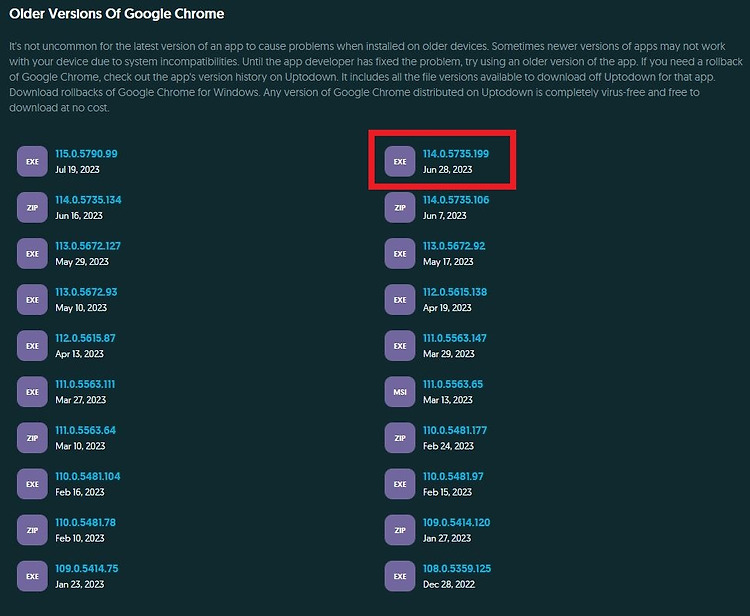Screen dimensions: 750x616
Task: Open version link 110.0.5481.78
Action: click(85, 522)
